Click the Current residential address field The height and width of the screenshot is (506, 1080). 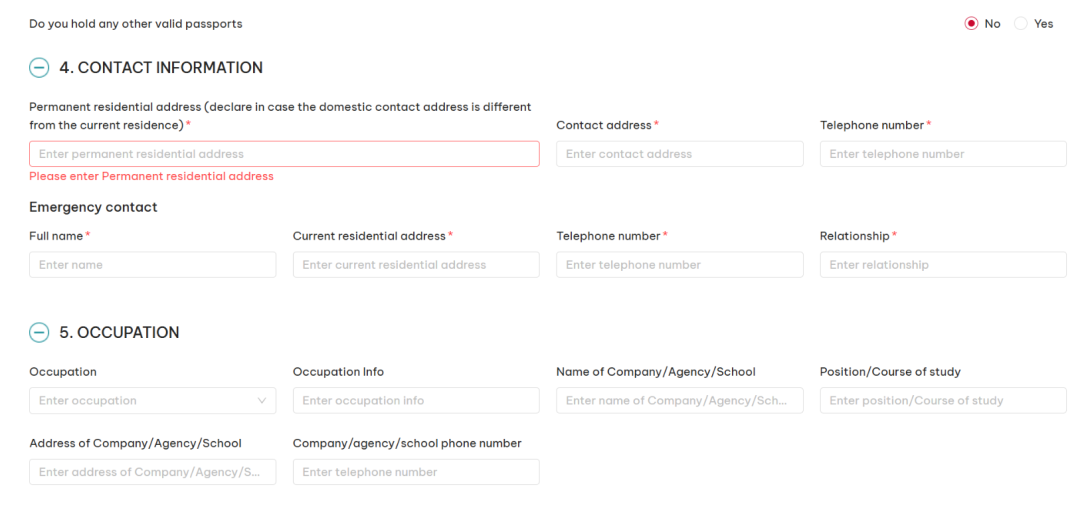415,265
